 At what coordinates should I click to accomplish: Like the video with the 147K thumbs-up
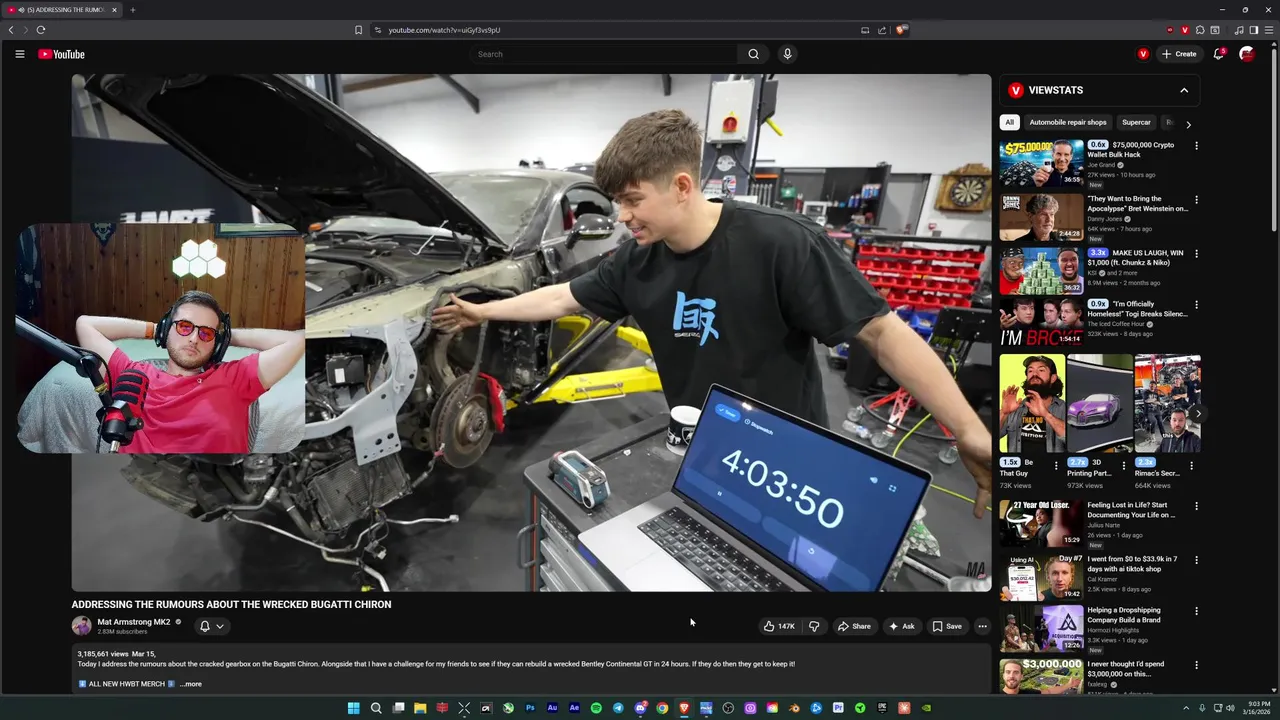click(x=779, y=626)
